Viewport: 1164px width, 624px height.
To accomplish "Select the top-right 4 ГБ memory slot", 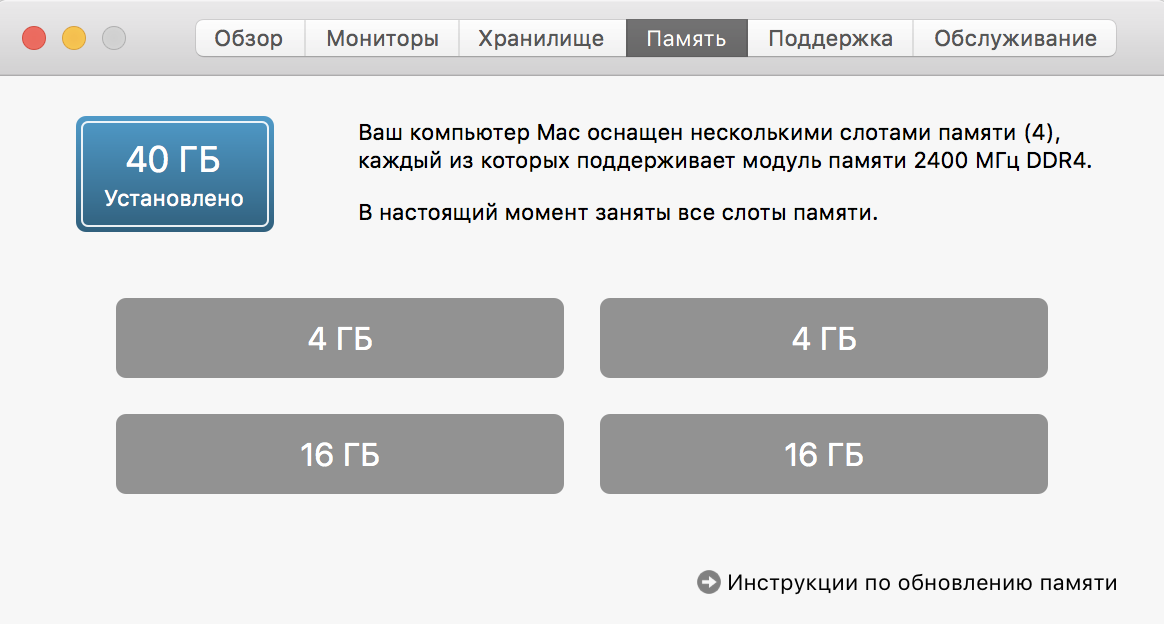I will click(824, 338).
